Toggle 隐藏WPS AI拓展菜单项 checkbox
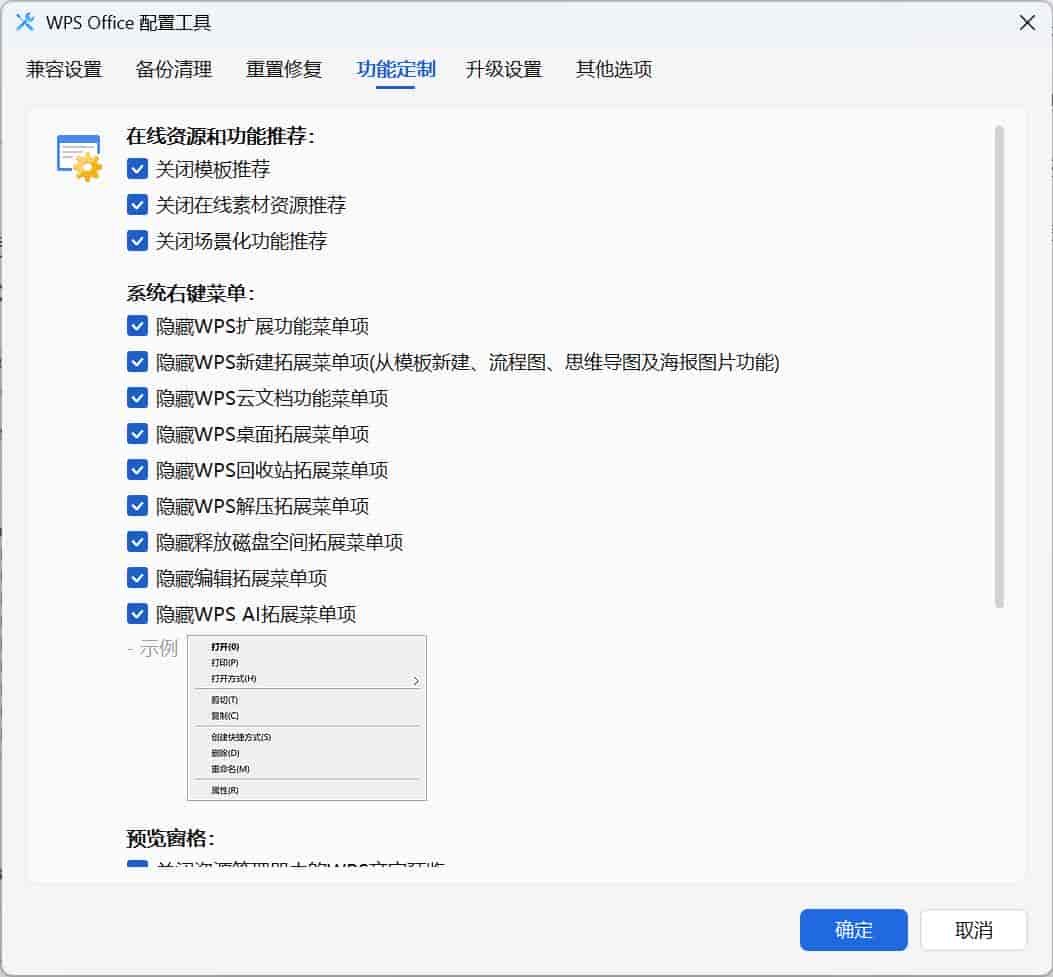This screenshot has height=977, width=1053. pos(137,614)
